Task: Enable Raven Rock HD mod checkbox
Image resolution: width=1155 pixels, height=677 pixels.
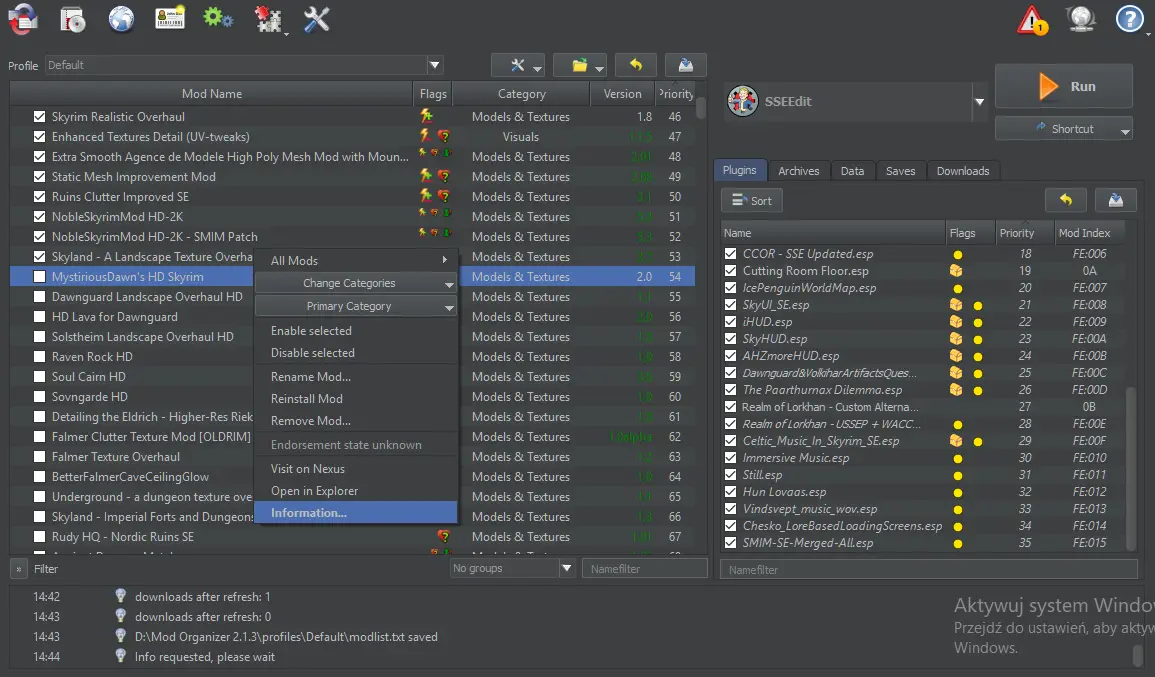Action: point(40,357)
